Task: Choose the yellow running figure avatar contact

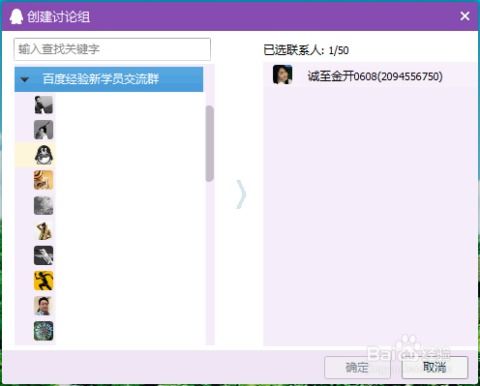Action: [x=109, y=280]
